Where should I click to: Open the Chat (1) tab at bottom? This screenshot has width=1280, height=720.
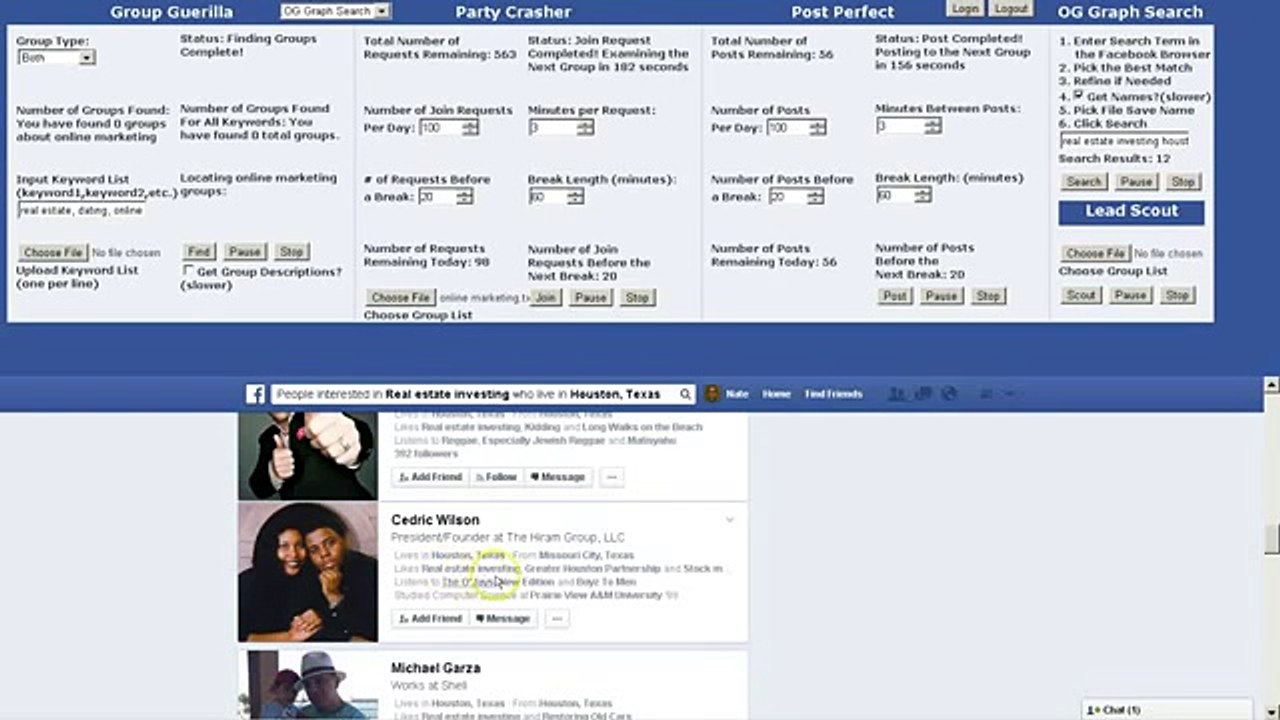[1166, 710]
